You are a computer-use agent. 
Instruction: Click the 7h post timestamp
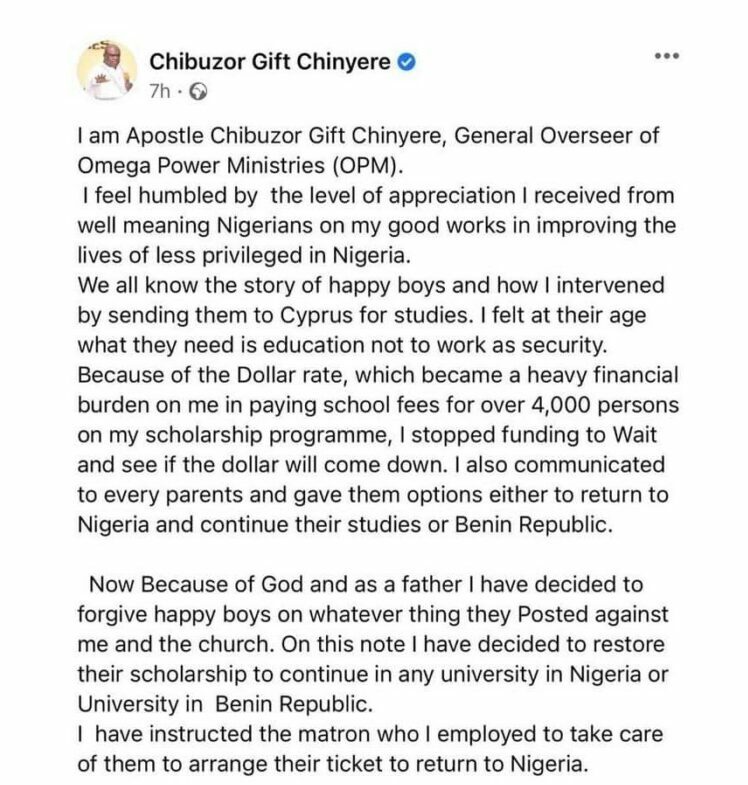159,93
